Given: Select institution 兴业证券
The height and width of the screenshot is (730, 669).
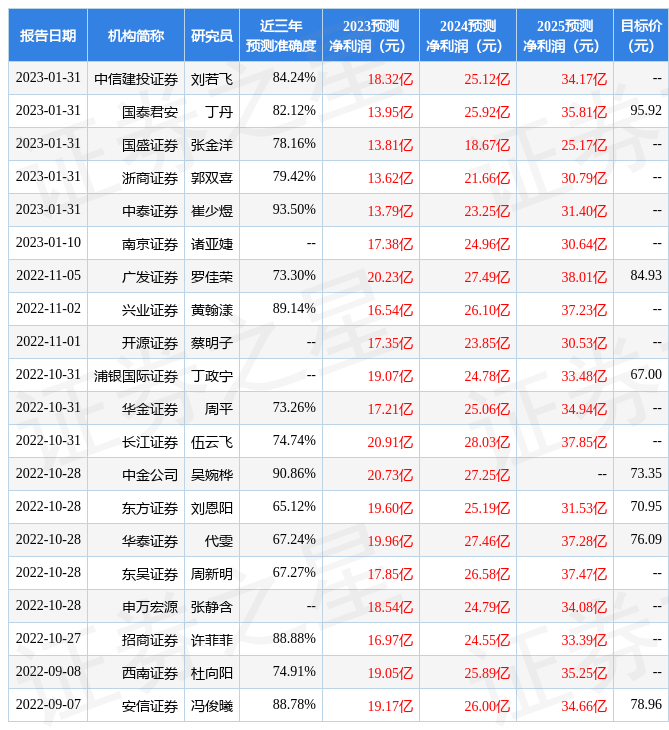Looking at the screenshot, I should 150,310.
